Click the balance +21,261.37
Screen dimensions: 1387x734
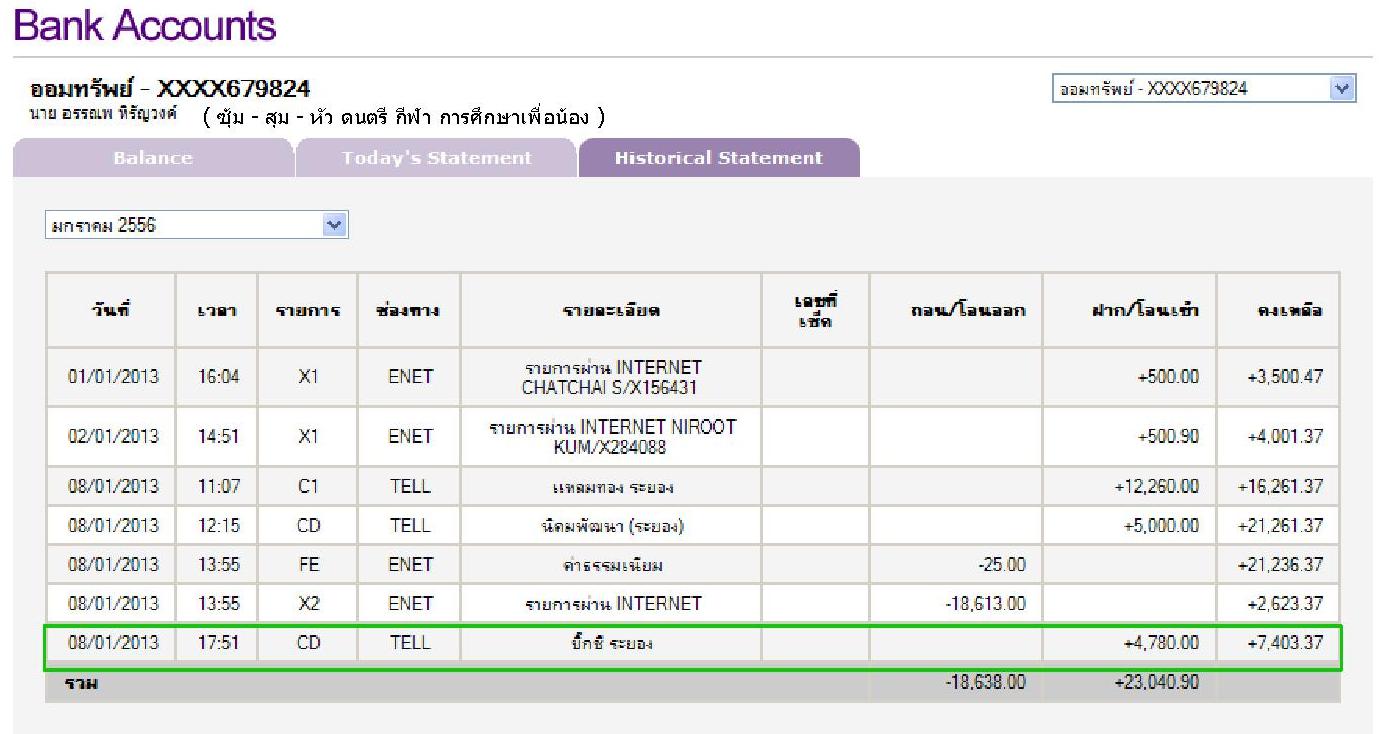[x=1280, y=526]
